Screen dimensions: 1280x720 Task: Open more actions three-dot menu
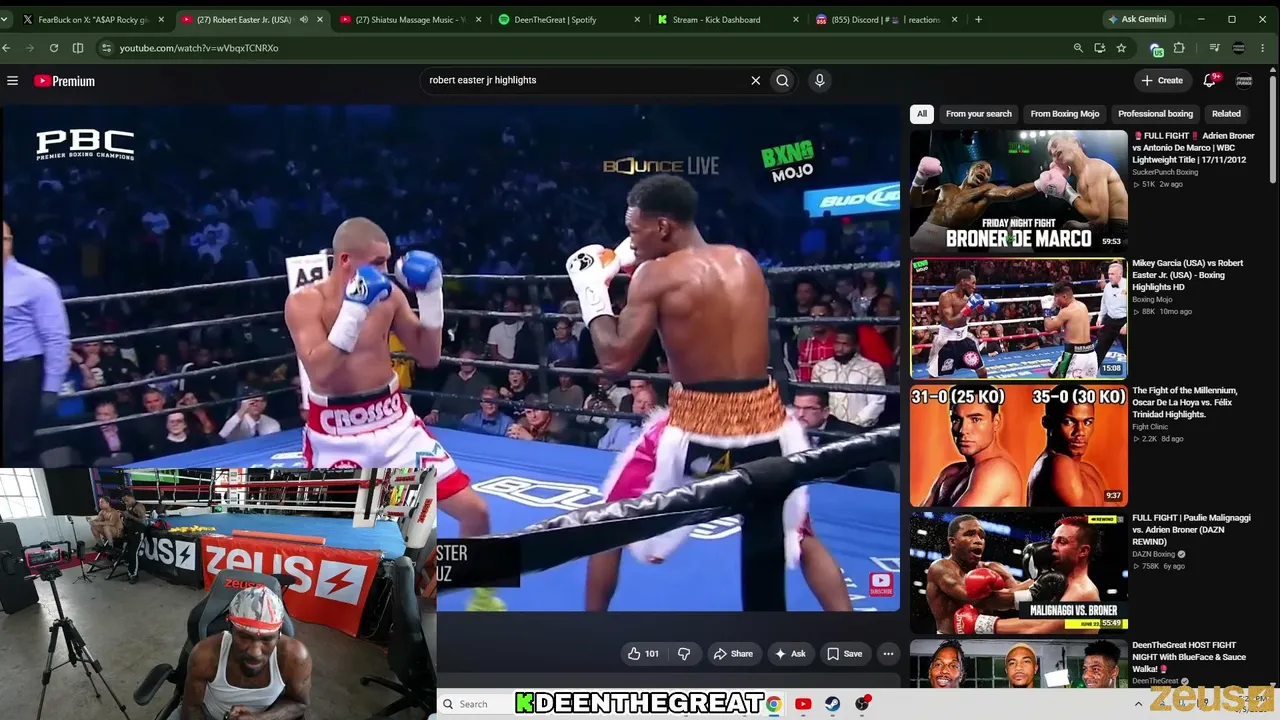tap(888, 654)
